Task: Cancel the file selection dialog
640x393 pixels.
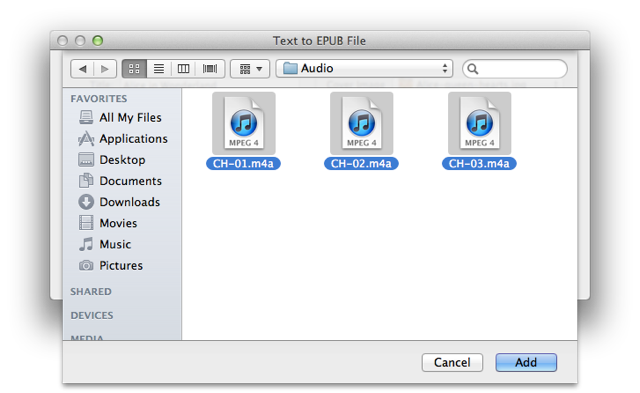Action: tap(452, 362)
